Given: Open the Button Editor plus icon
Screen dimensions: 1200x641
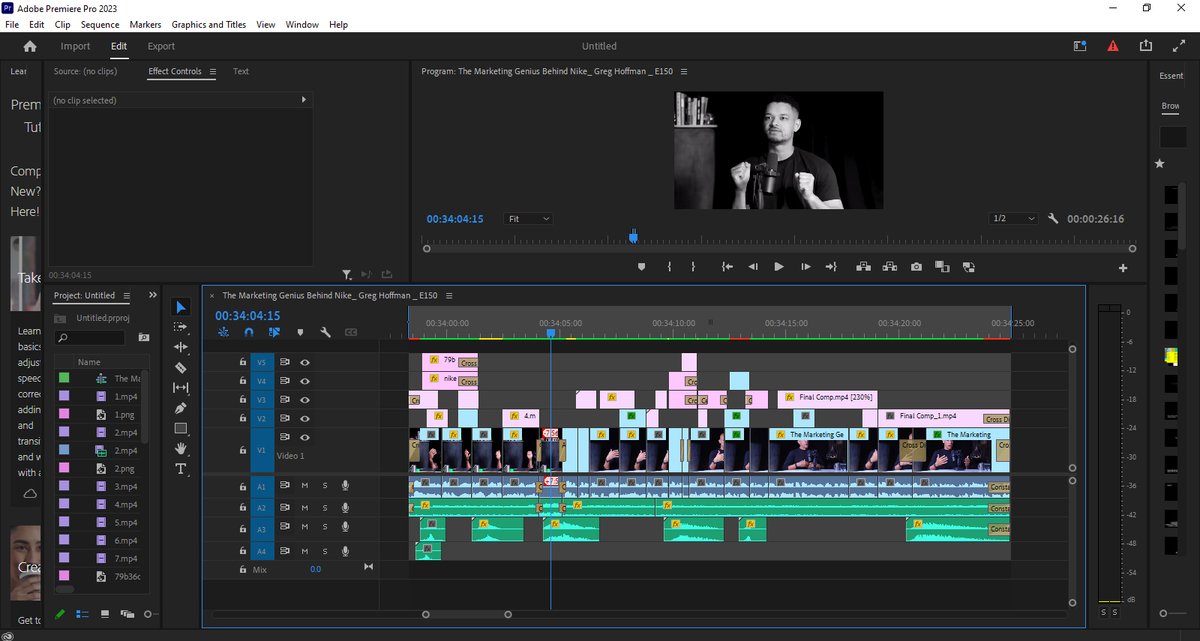Looking at the screenshot, I should [x=1123, y=268].
